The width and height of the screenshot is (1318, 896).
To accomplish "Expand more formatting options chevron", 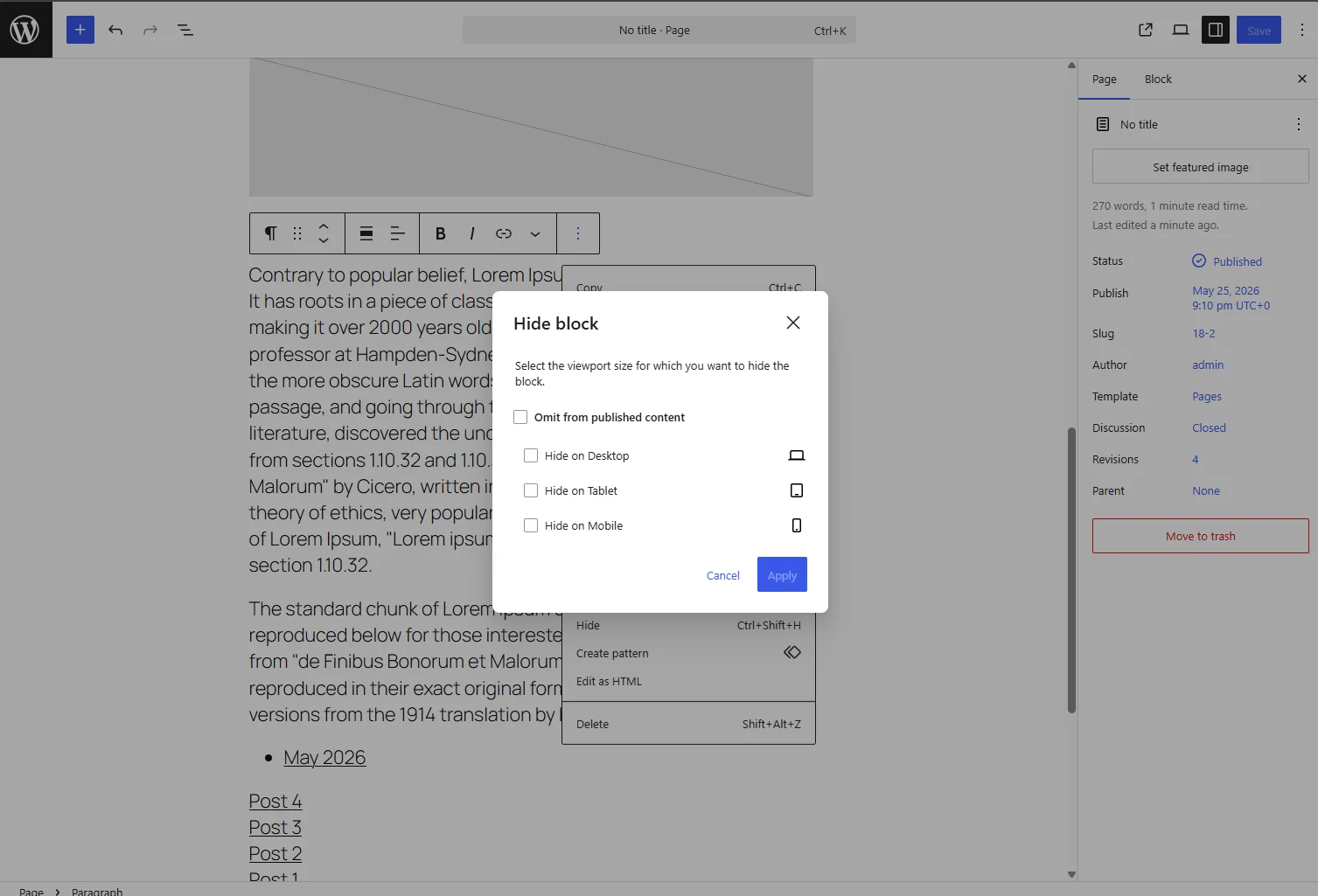I will tap(535, 233).
